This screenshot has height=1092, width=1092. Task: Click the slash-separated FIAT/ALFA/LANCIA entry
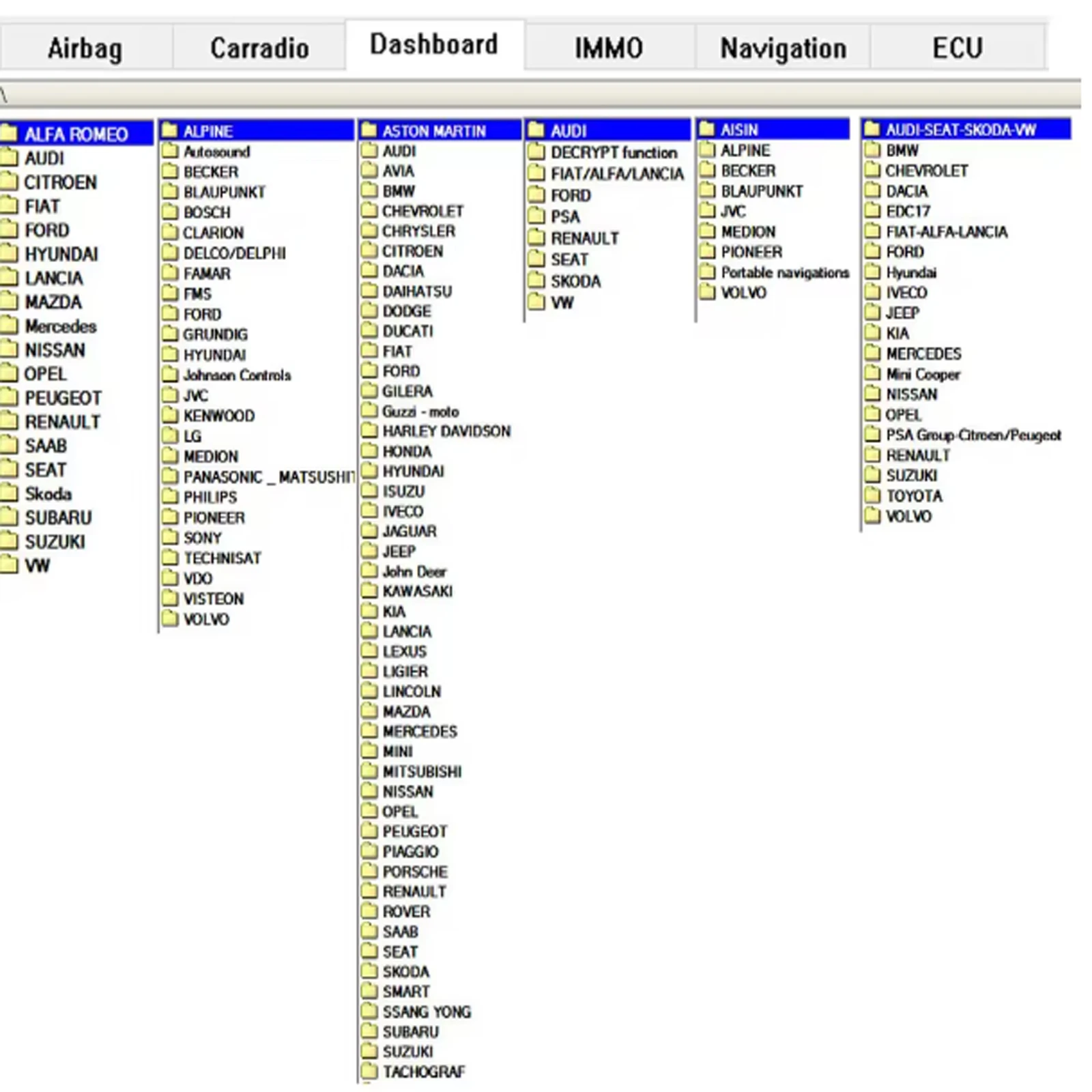[x=617, y=174]
